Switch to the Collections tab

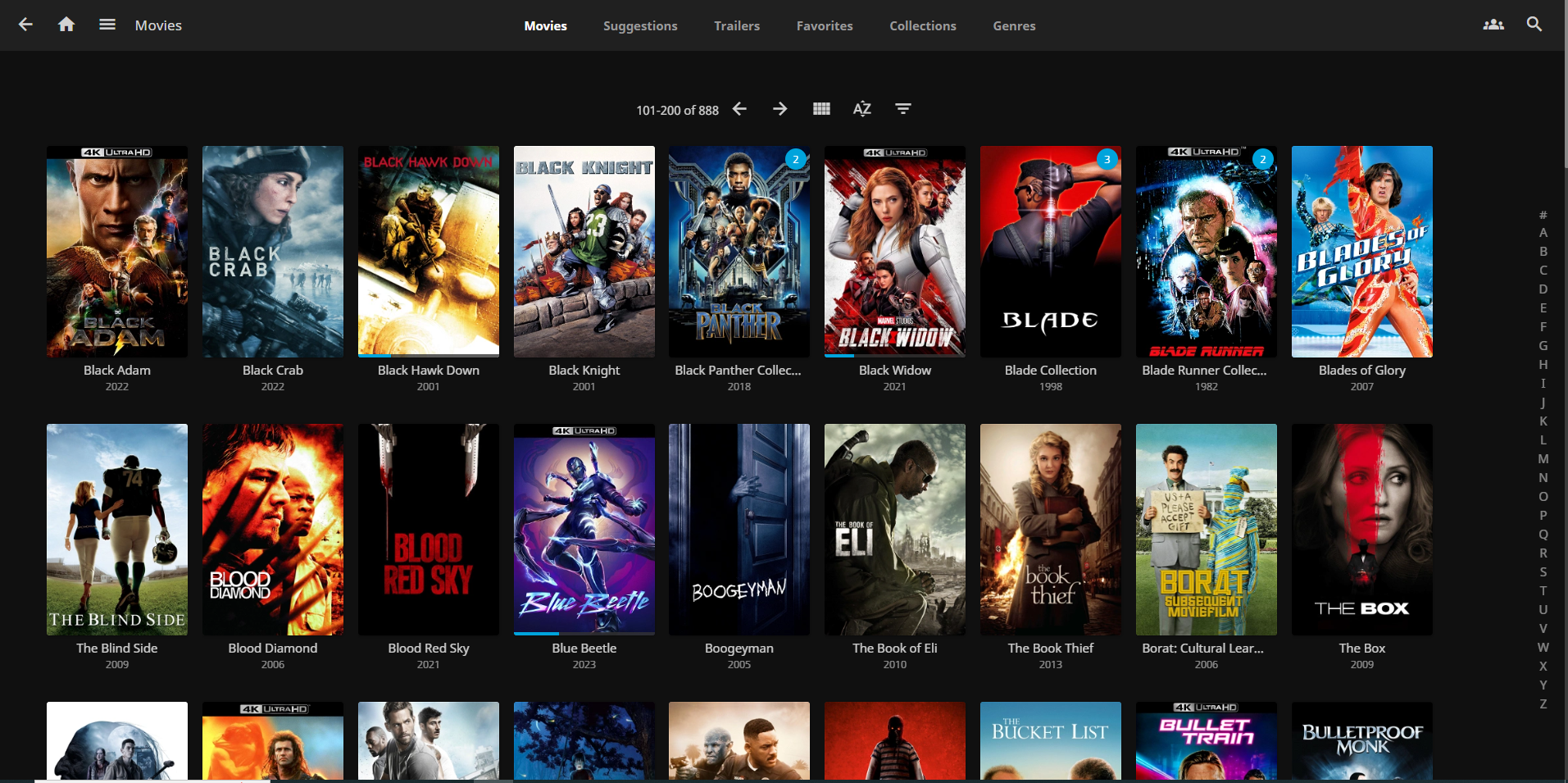pyautogui.click(x=922, y=25)
